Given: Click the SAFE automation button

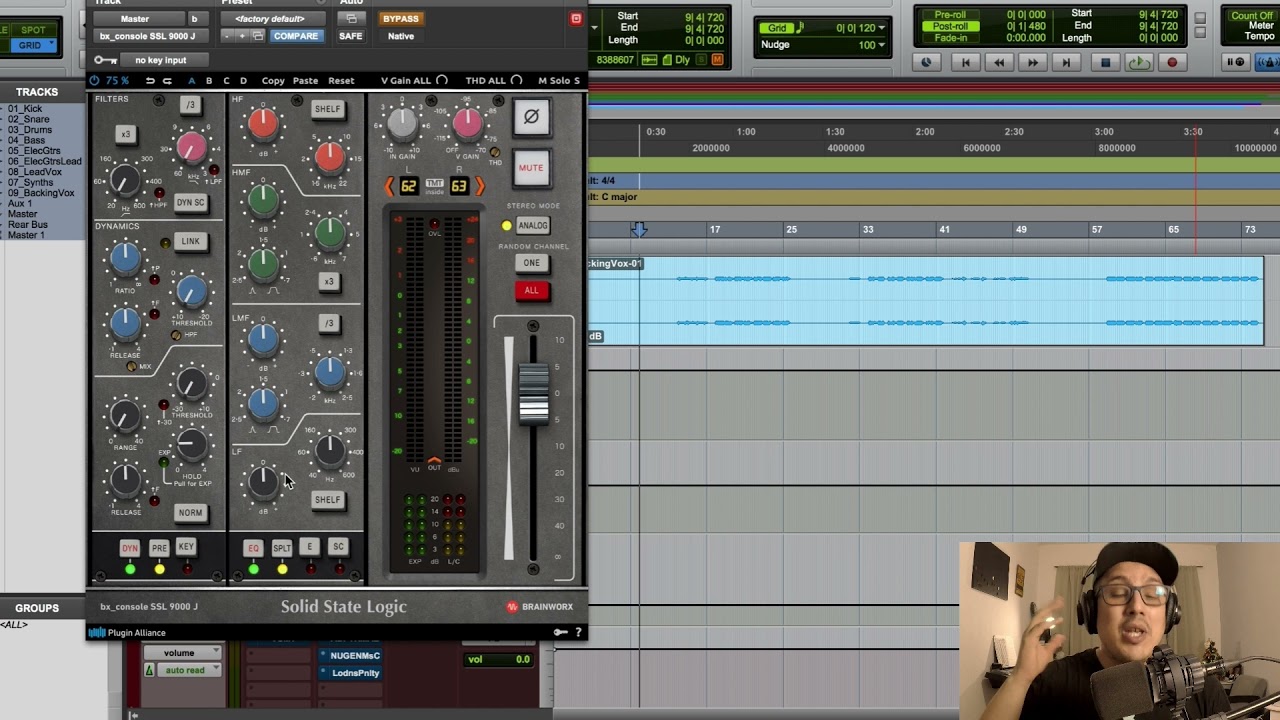Looking at the screenshot, I should (351, 36).
